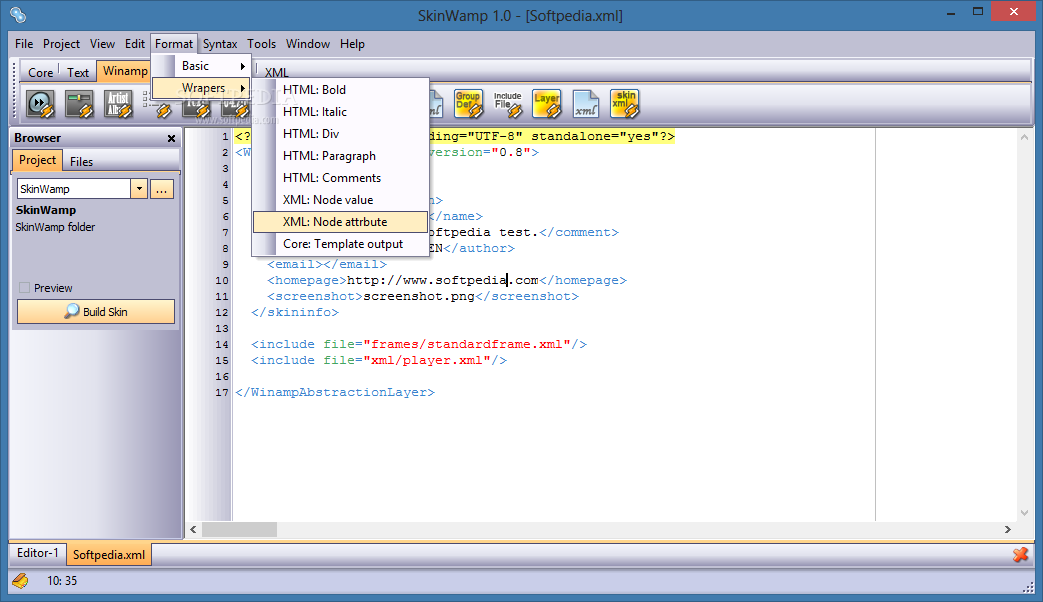This screenshot has width=1043, height=602.
Task: Click the </skininfo> closing tag
Action: pyautogui.click(x=295, y=312)
